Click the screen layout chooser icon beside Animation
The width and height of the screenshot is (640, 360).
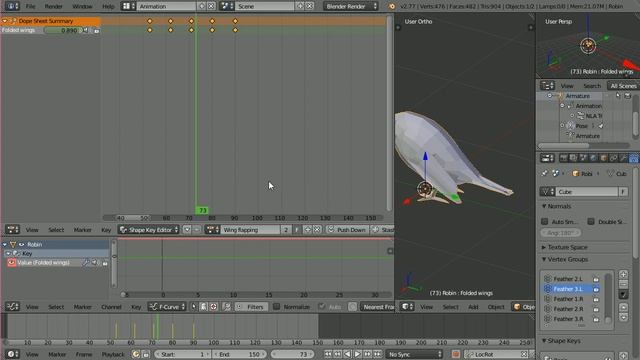click(x=129, y=6)
